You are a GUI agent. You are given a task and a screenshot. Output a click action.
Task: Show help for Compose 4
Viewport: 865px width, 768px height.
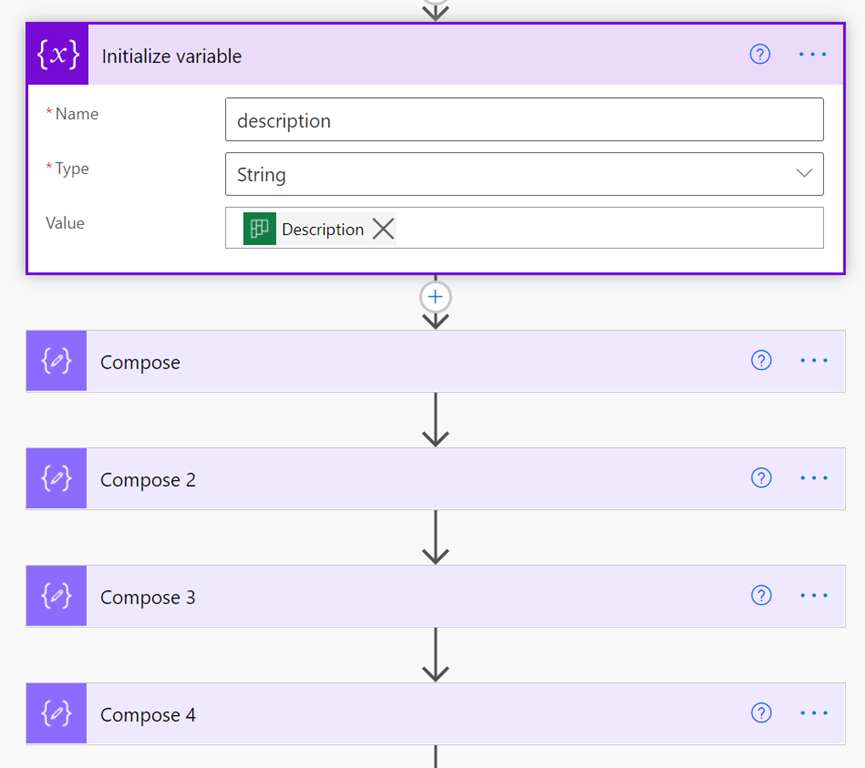coord(761,714)
